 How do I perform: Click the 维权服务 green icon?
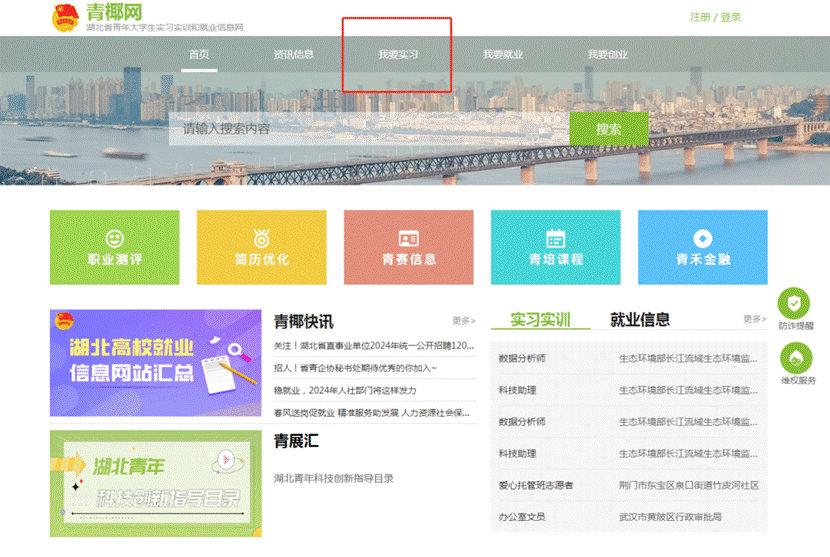click(x=796, y=358)
